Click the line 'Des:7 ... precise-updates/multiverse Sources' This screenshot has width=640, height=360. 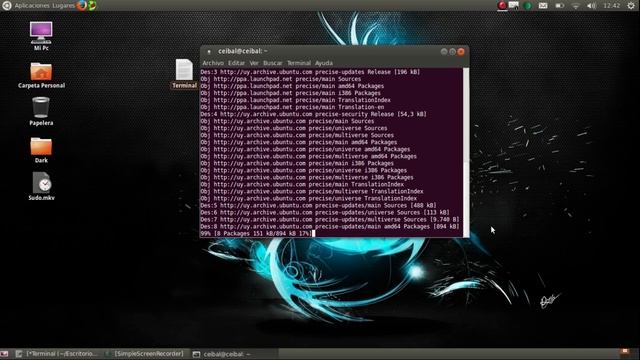[330, 220]
